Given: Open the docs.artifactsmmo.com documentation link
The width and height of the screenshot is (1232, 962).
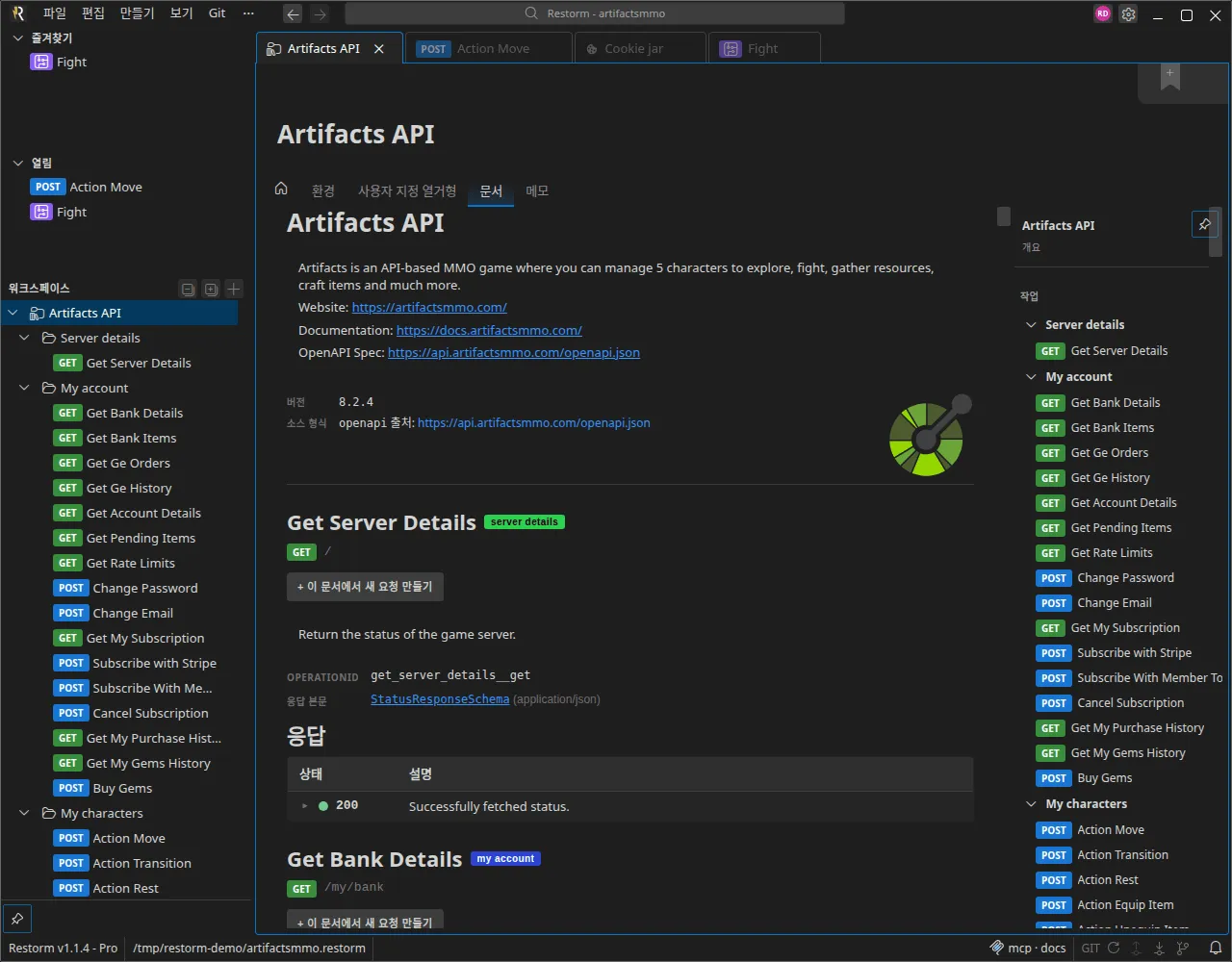Looking at the screenshot, I should [489, 330].
